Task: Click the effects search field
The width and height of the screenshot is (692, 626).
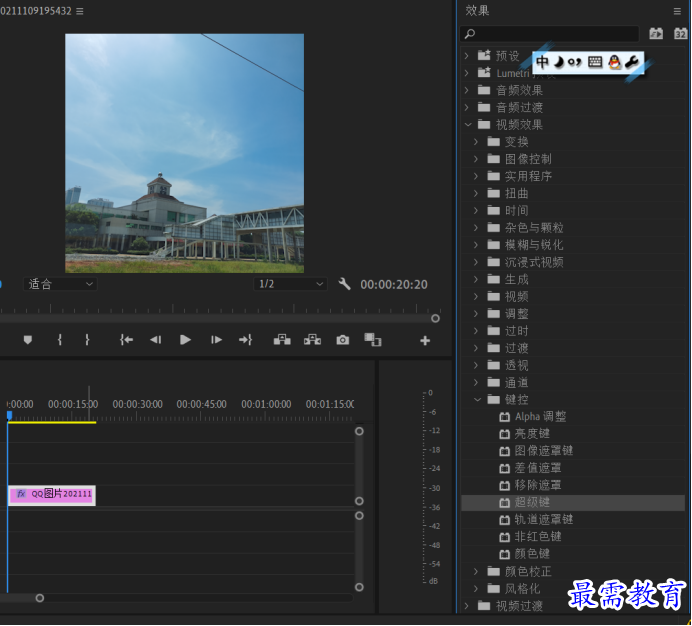Action: point(549,34)
